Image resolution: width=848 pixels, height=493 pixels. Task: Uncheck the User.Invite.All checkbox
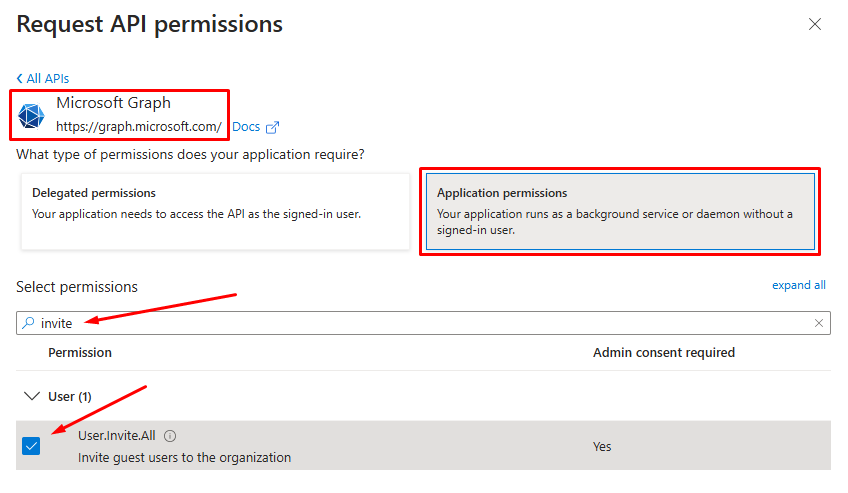pyautogui.click(x=31, y=447)
